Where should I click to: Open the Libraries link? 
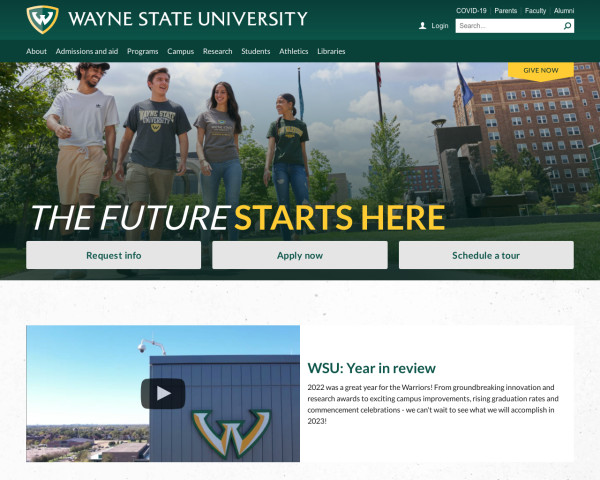point(331,51)
